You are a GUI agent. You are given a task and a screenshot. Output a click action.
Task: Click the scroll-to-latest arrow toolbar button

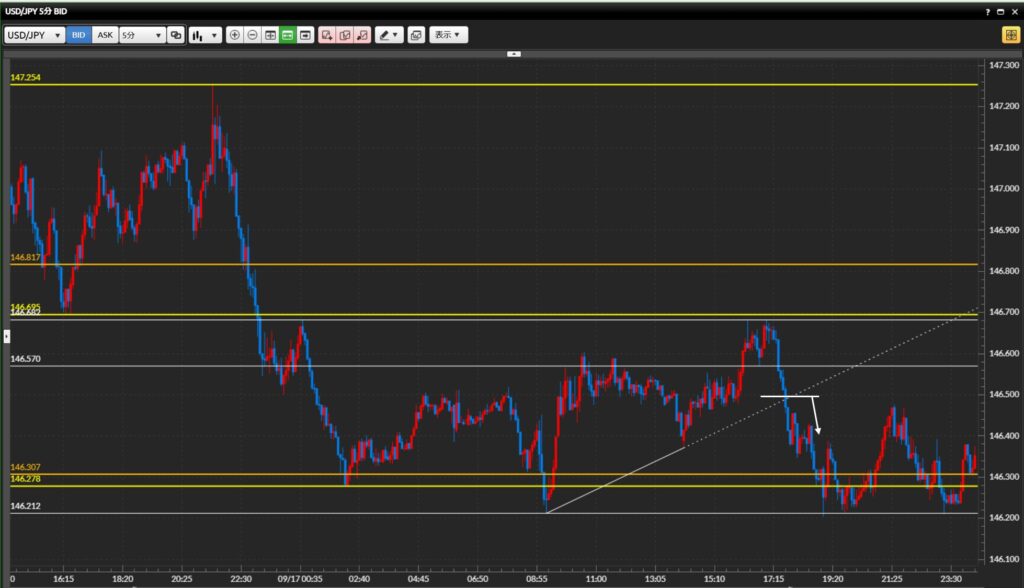point(304,35)
